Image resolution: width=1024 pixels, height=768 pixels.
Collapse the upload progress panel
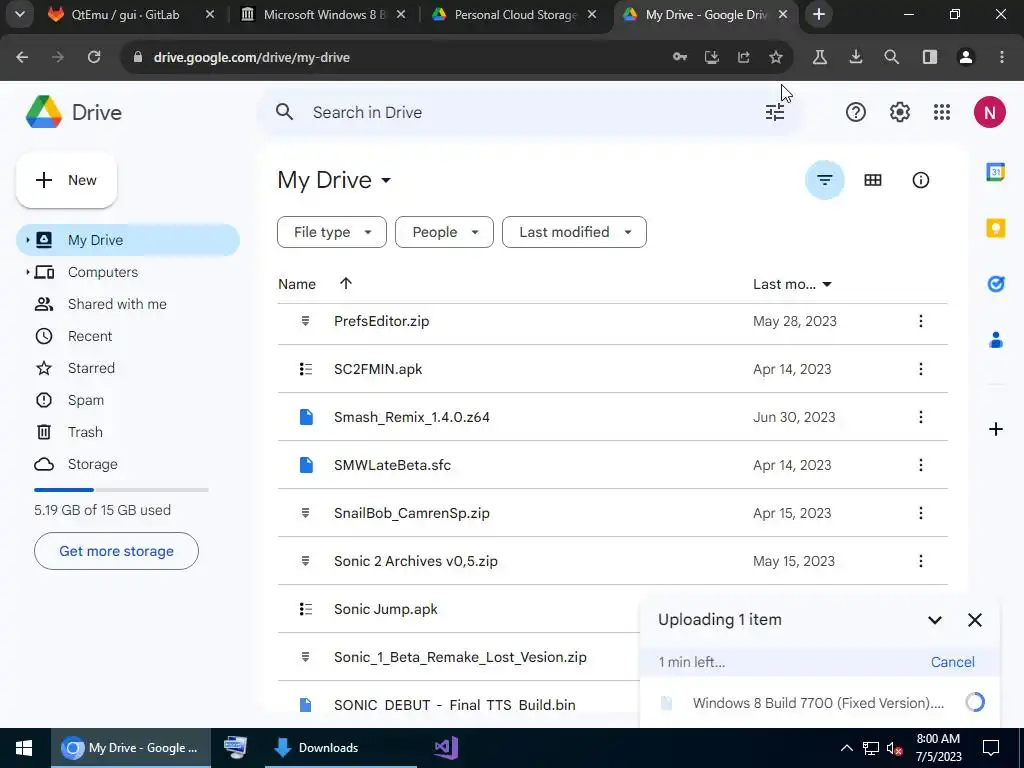pos(935,620)
